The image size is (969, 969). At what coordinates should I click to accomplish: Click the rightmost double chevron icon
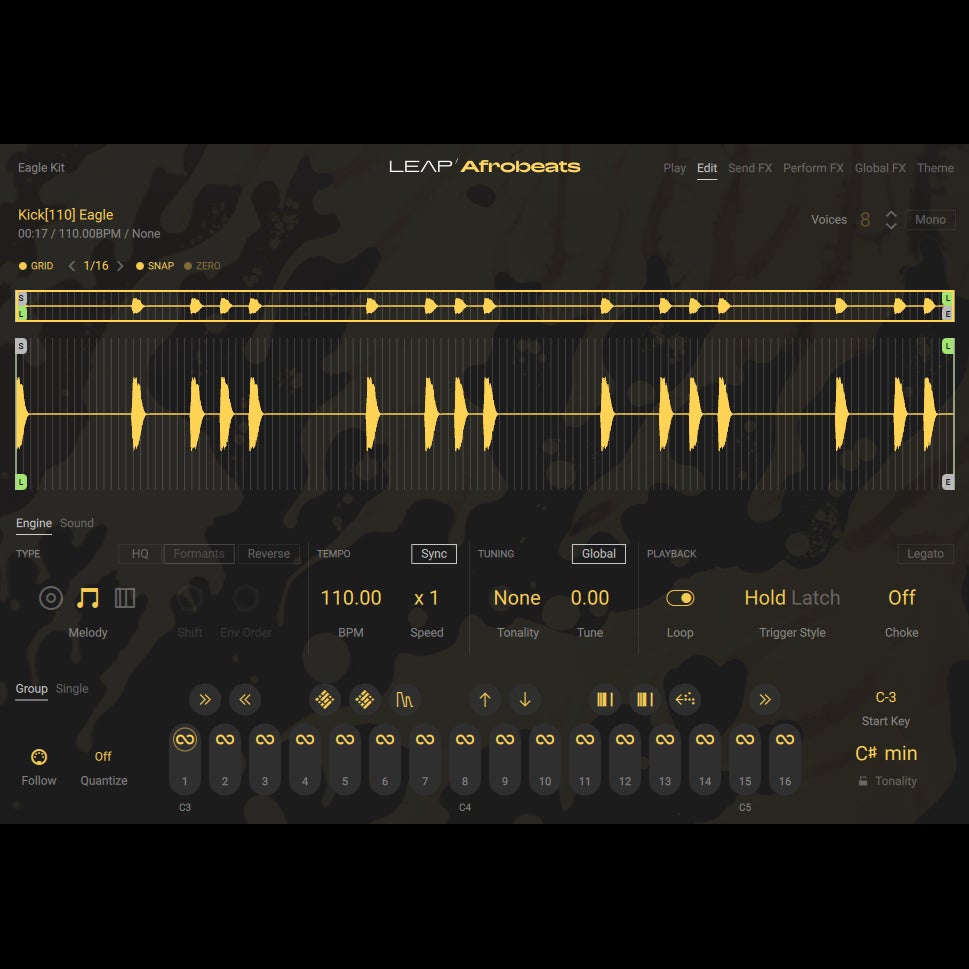click(x=765, y=700)
